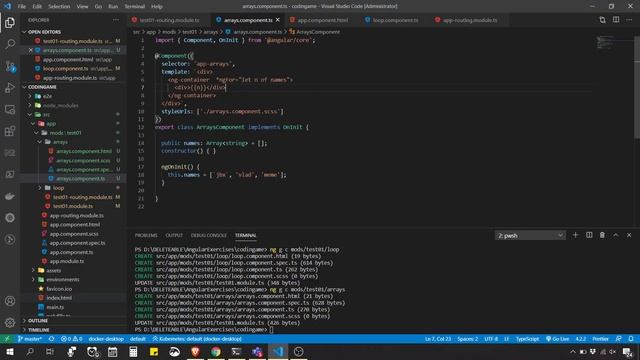Open the Terminal menu

134,7
